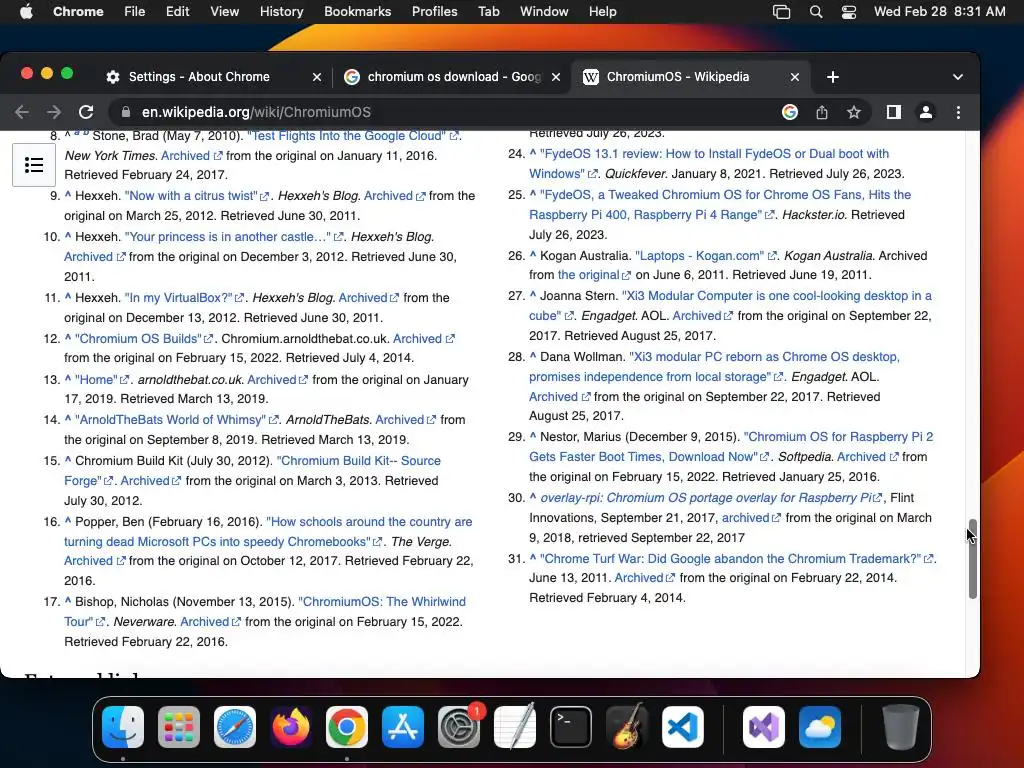Open new tab with plus button
Viewport: 1024px width, 768px height.
(833, 77)
